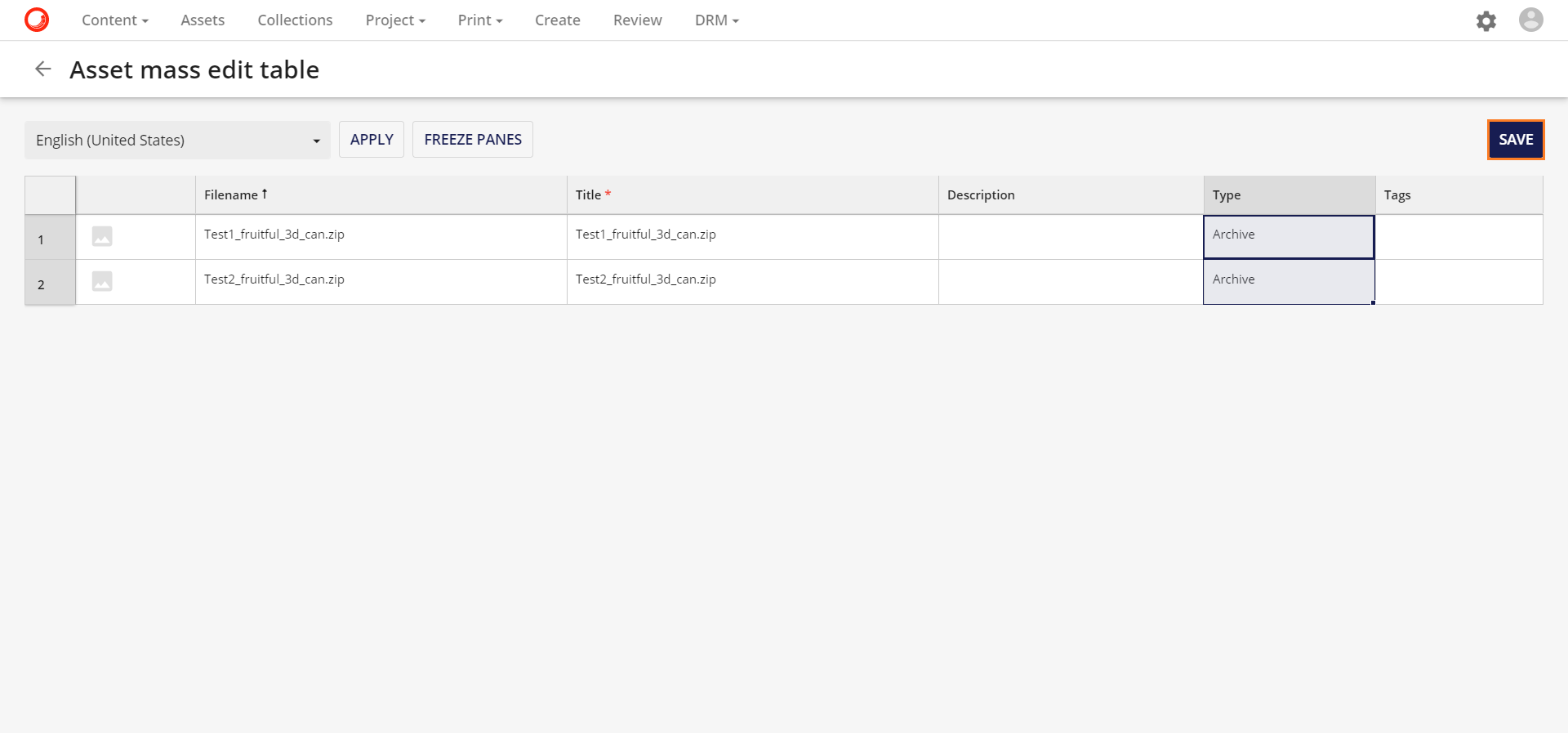Viewport: 1568px width, 733px height.
Task: Click the Sitecore logo icon
Action: (37, 20)
